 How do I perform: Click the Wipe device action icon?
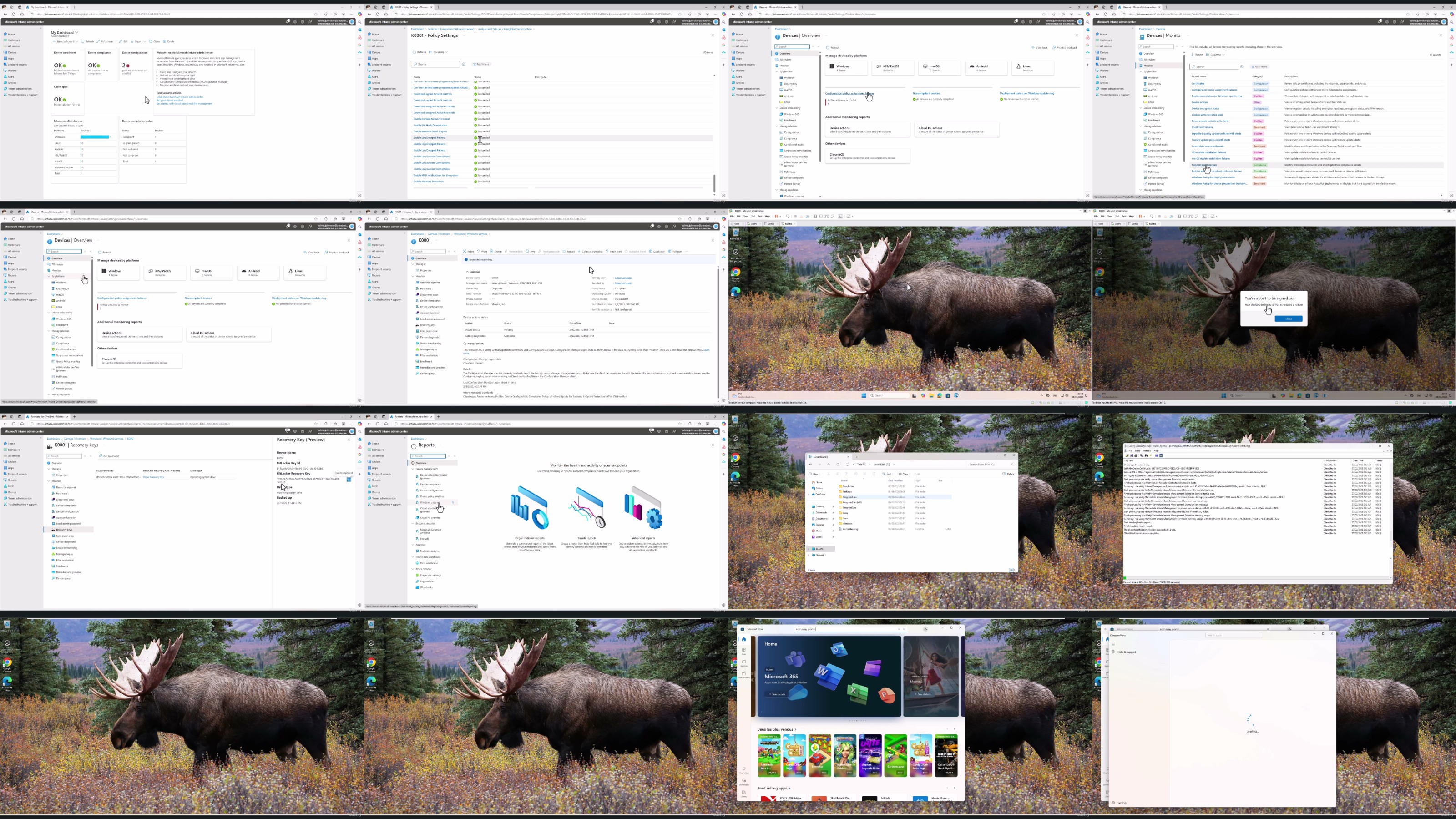pos(478,252)
